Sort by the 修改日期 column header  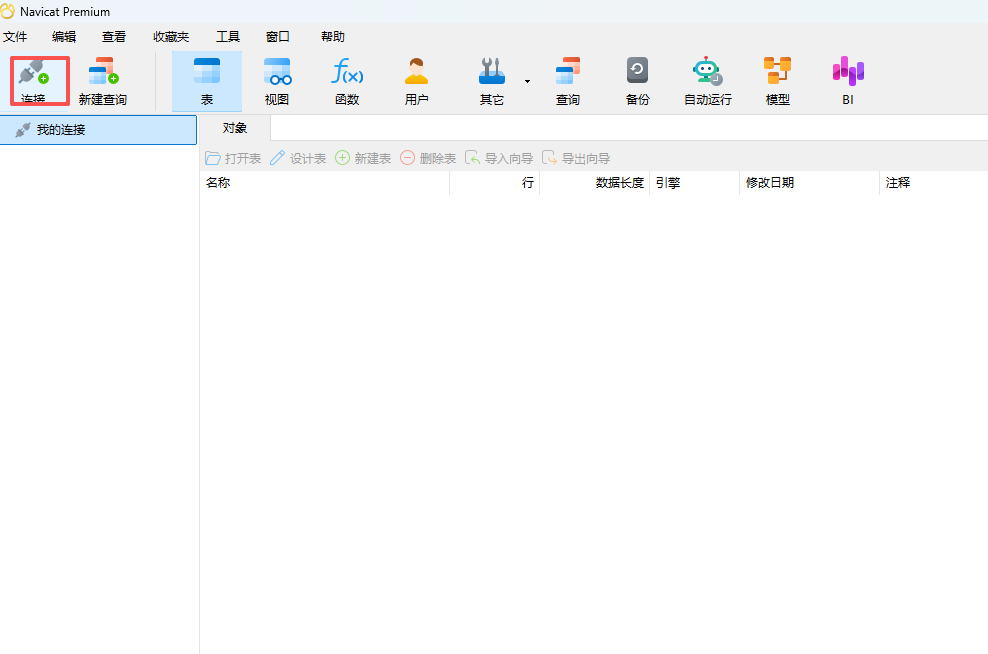click(x=810, y=183)
